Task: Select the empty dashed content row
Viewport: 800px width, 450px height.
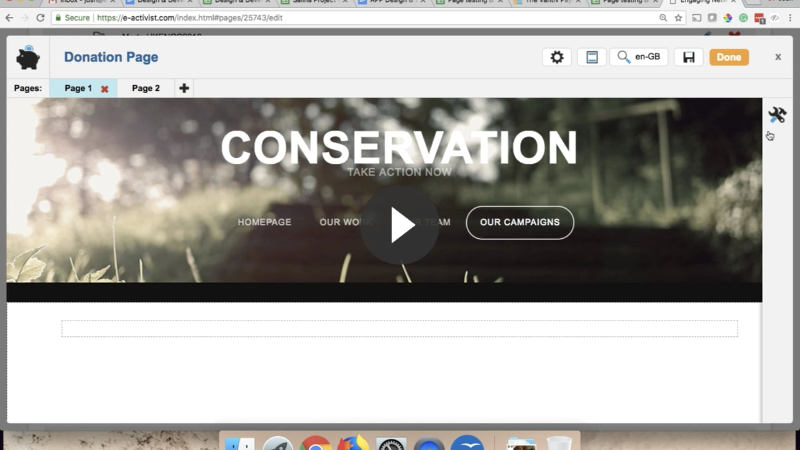Action: click(399, 329)
